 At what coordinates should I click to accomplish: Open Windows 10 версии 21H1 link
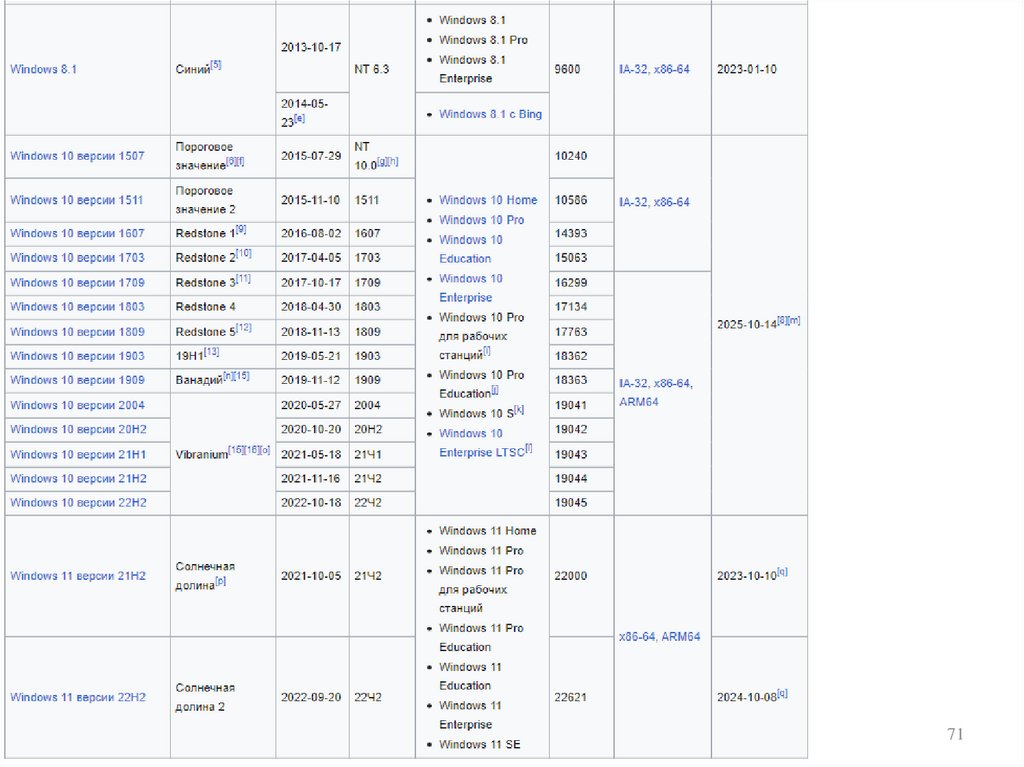coord(78,455)
